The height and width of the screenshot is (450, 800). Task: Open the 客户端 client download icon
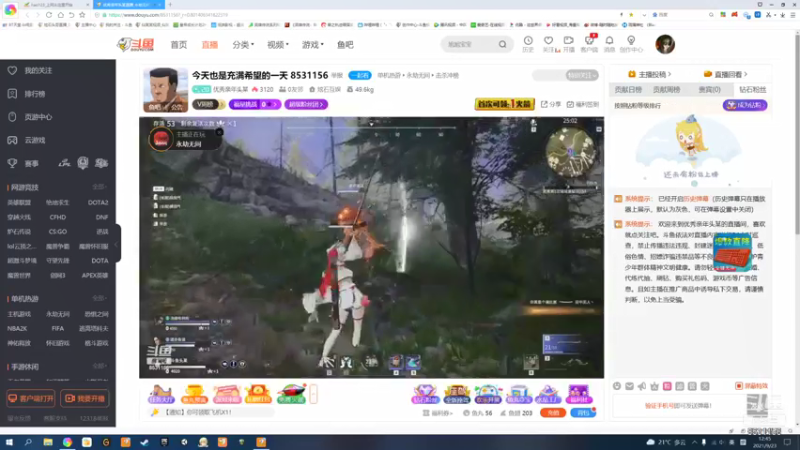click(589, 44)
